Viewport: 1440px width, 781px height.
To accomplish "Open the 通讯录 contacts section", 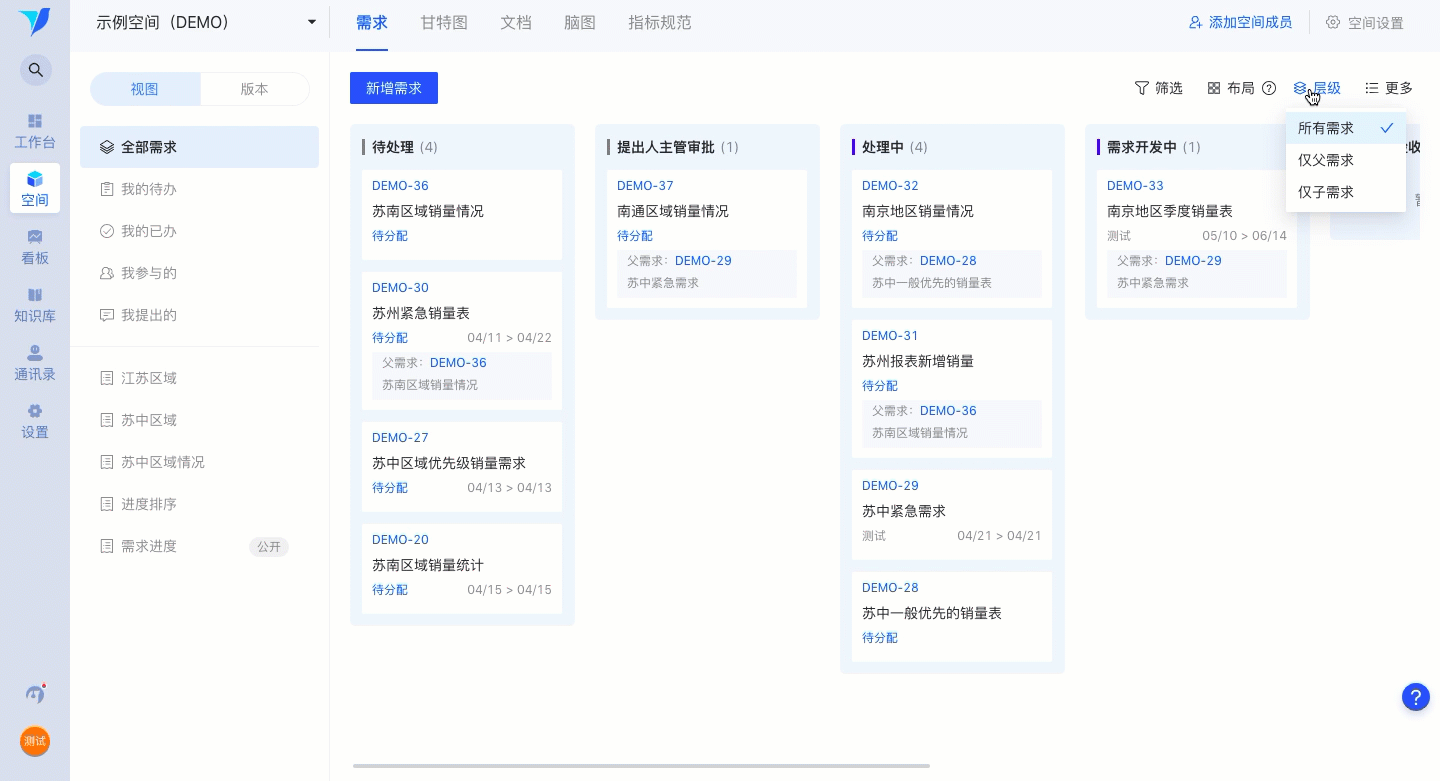I will (35, 362).
